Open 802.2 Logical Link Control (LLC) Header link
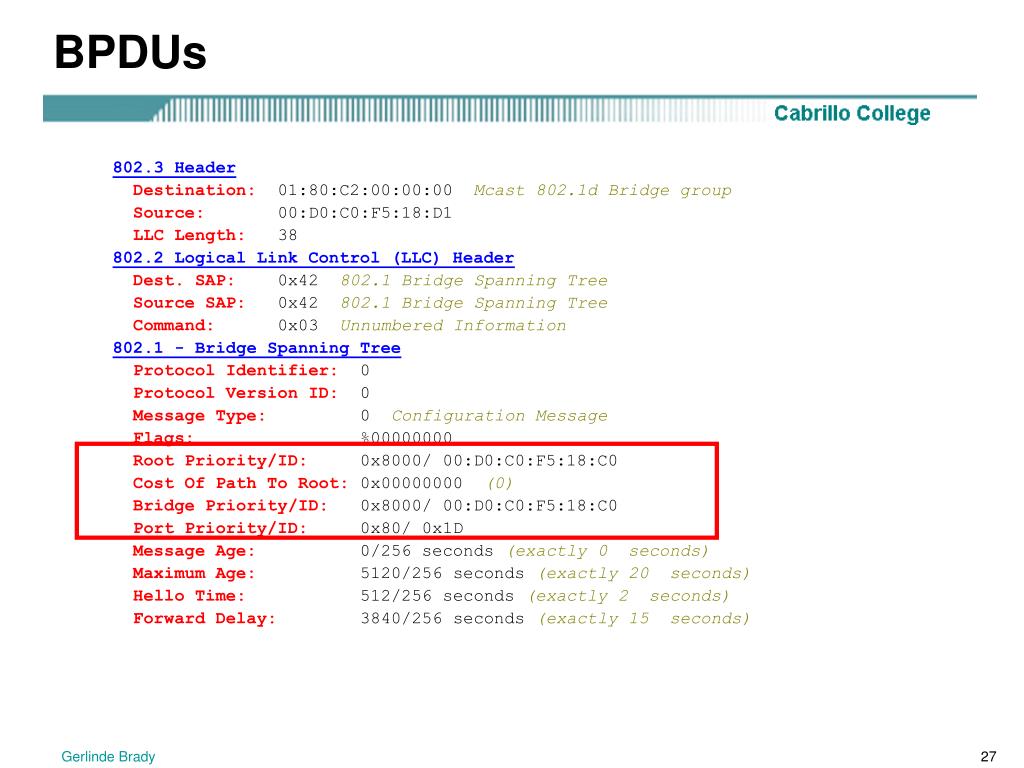Screen dimensions: 1024x768 point(313,258)
